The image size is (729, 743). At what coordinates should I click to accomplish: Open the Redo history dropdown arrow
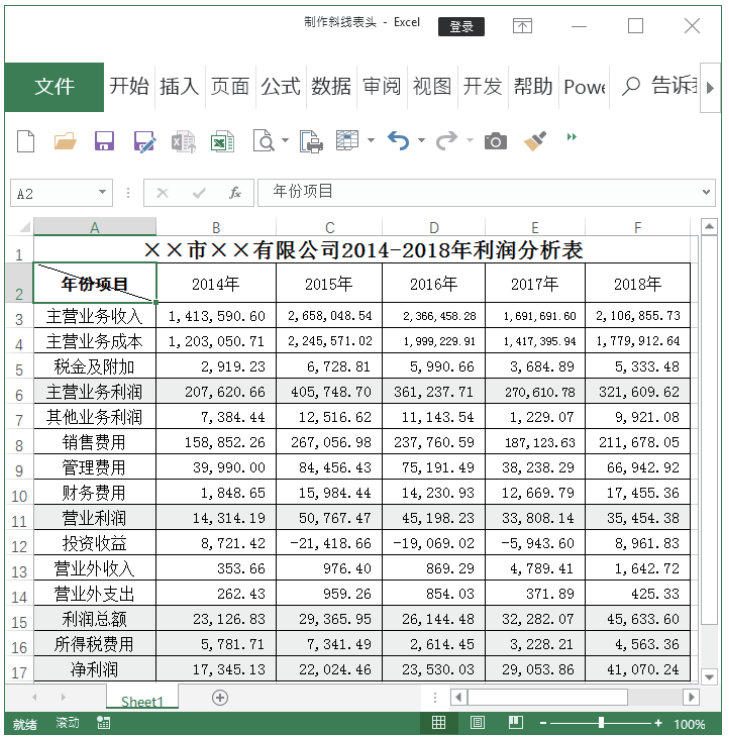(x=470, y=141)
